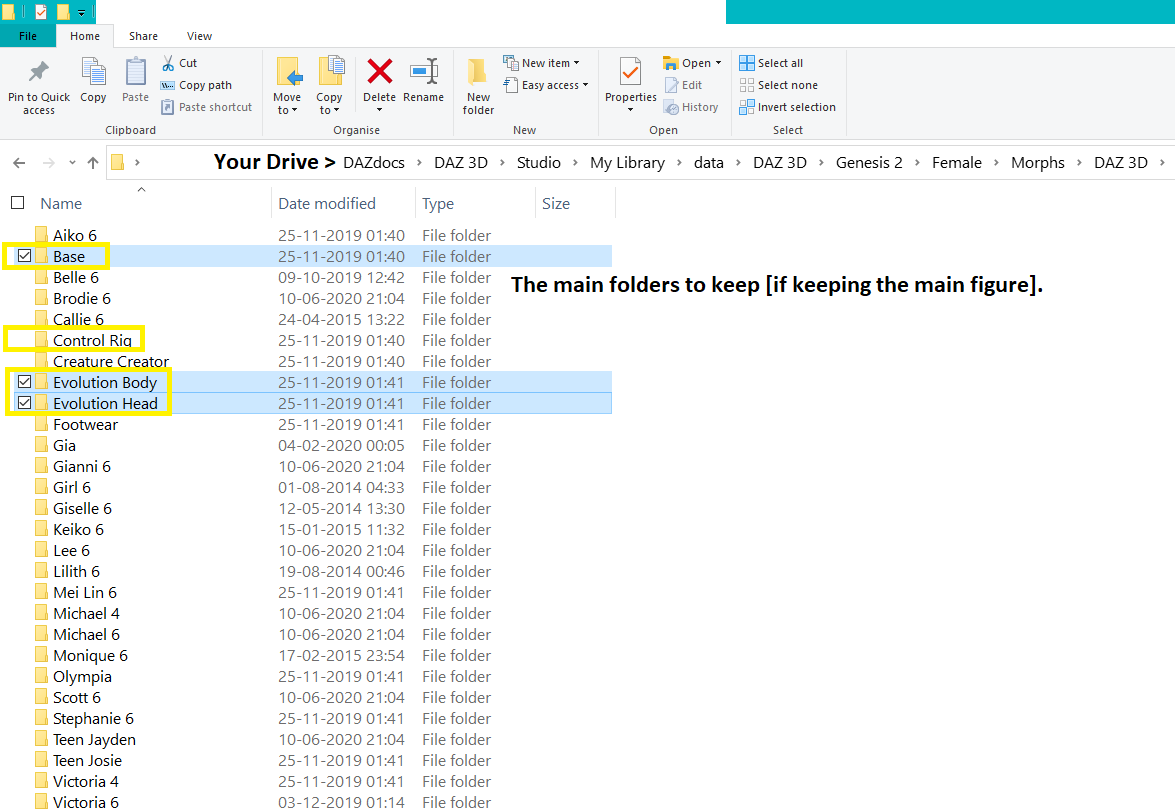Open the Properties icon
The image size is (1175, 812).
(x=631, y=73)
